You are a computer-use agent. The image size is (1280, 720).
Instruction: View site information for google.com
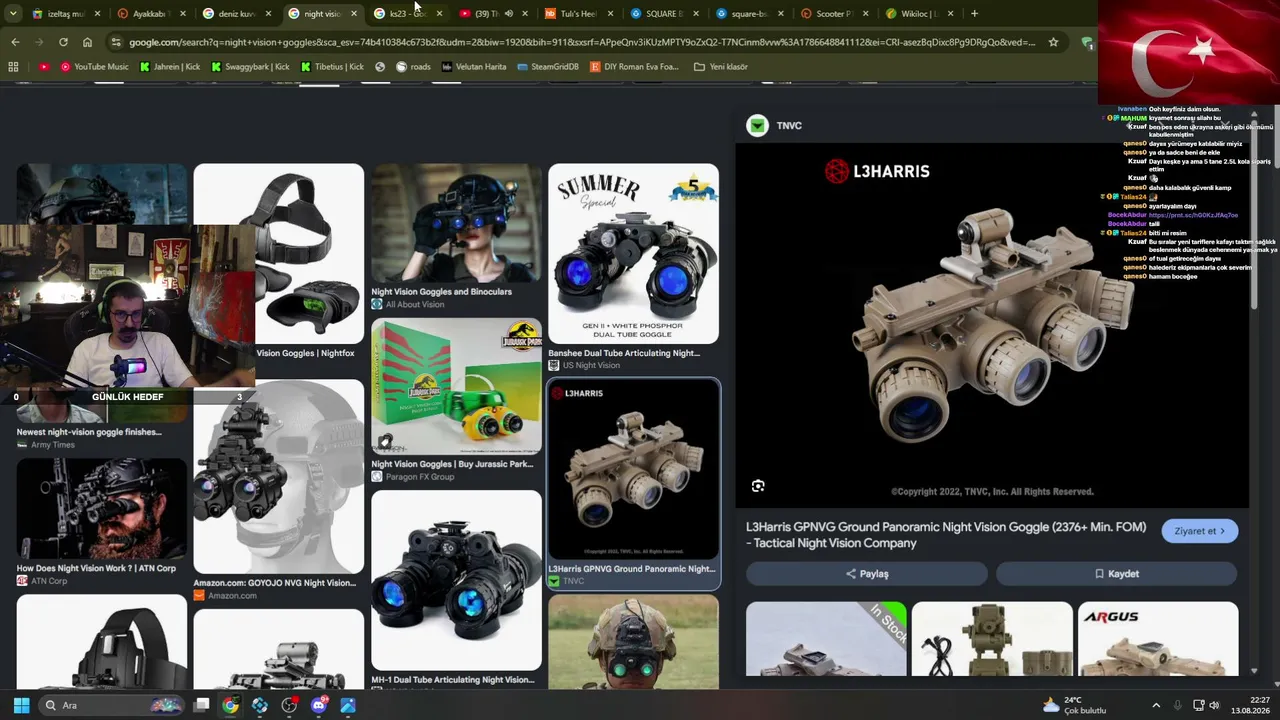click(116, 42)
